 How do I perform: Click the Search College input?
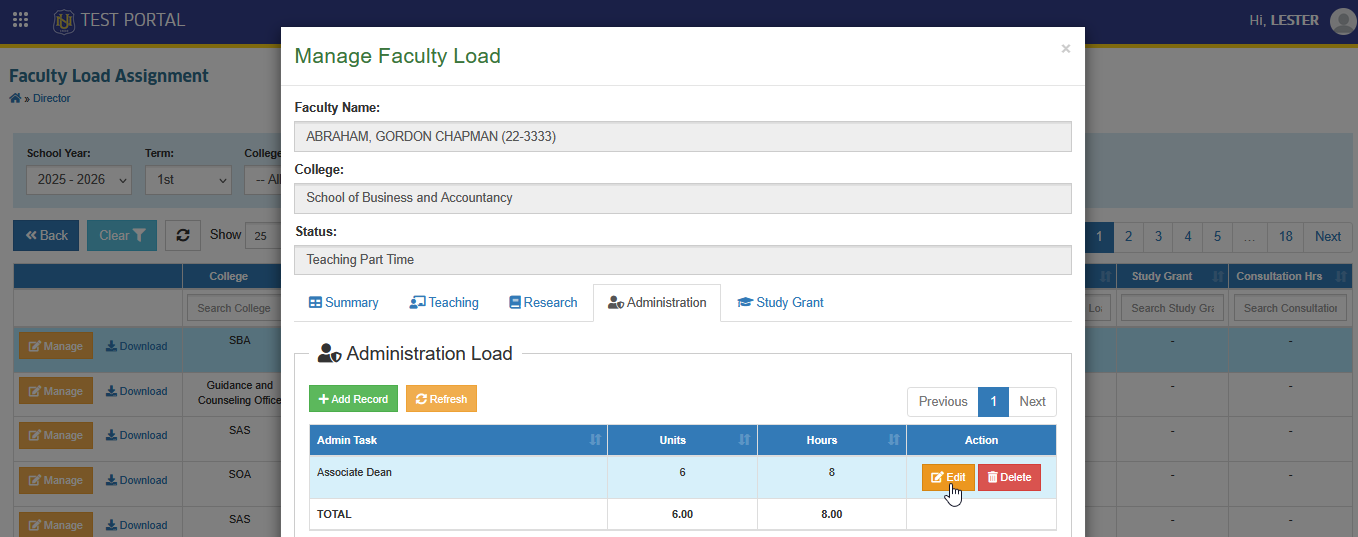[234, 308]
